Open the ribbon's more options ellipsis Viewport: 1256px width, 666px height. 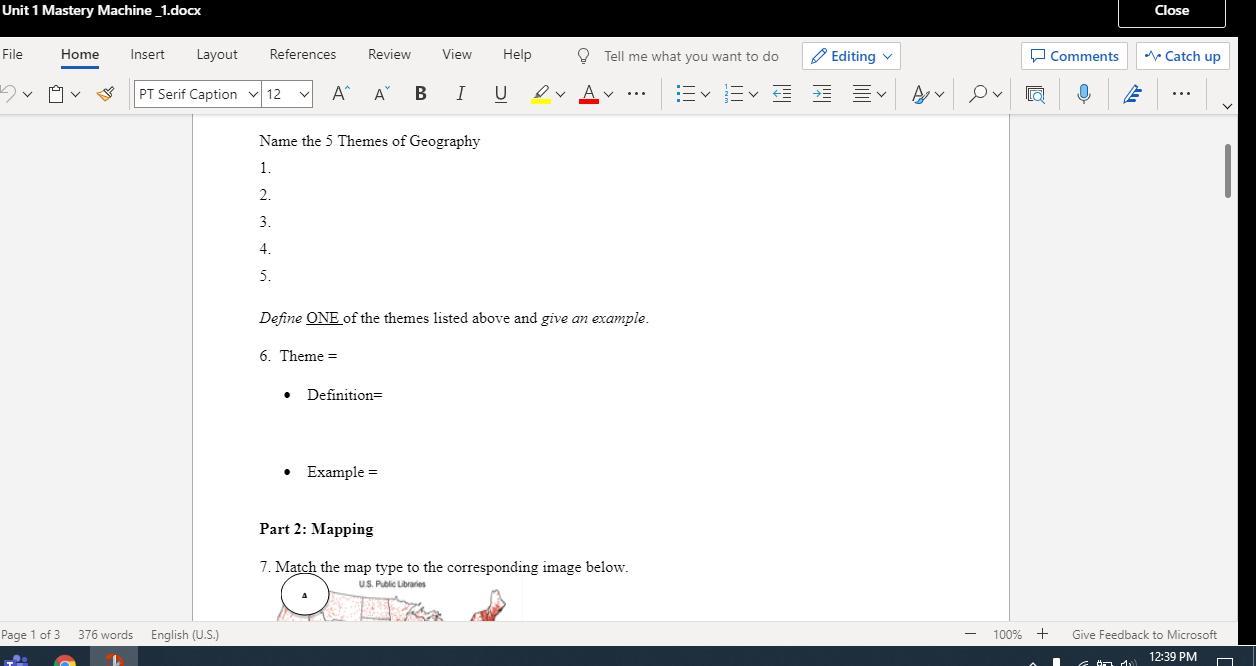(1181, 94)
